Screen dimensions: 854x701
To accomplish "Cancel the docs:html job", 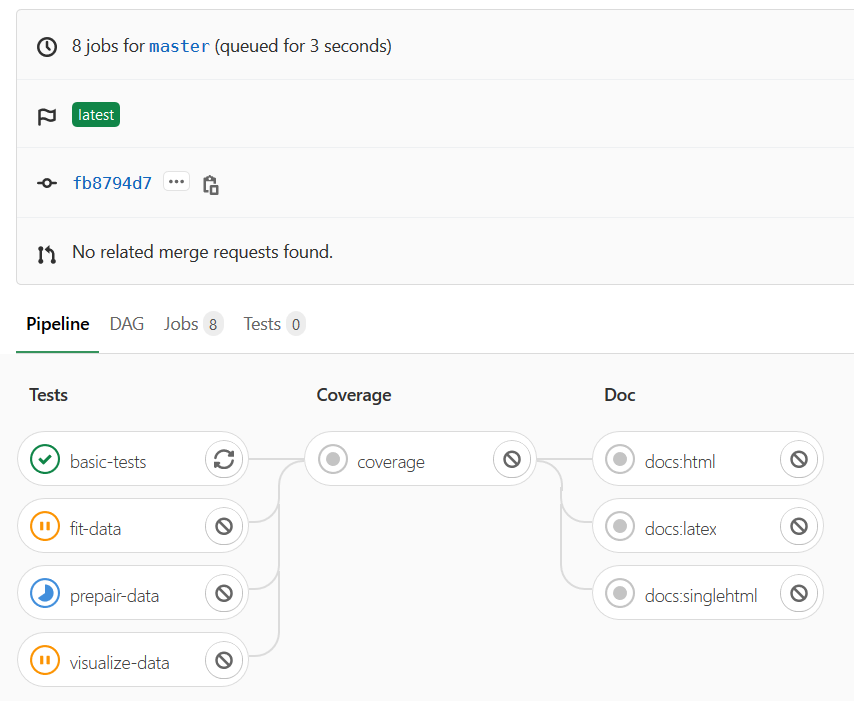I will 798,459.
